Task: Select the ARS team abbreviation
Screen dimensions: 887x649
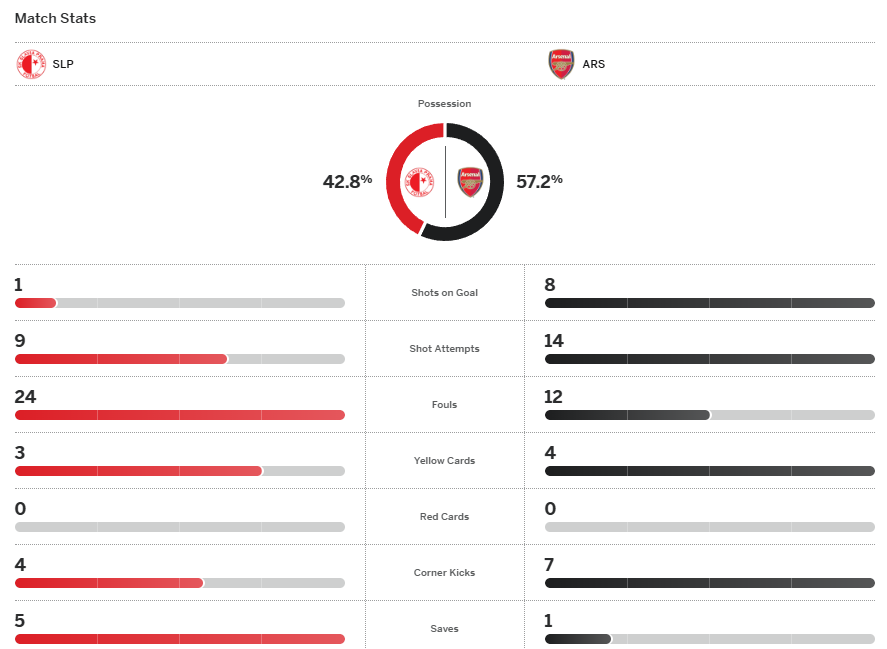Action: (x=594, y=65)
